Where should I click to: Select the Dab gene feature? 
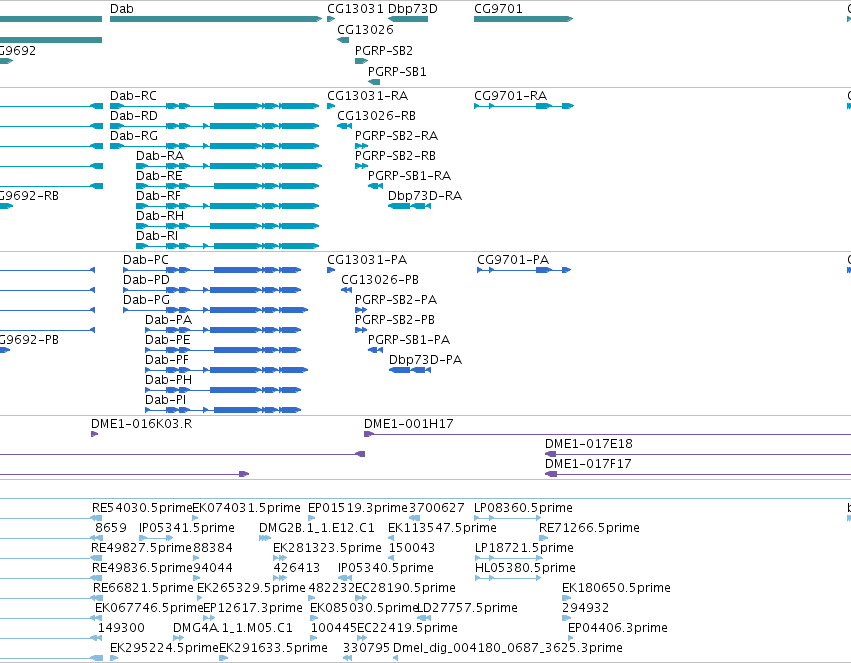coord(216,19)
